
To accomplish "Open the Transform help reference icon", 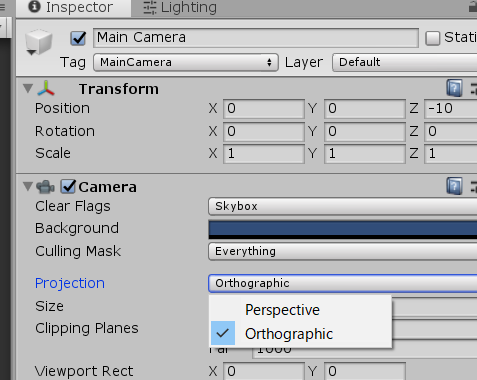I will tap(454, 88).
